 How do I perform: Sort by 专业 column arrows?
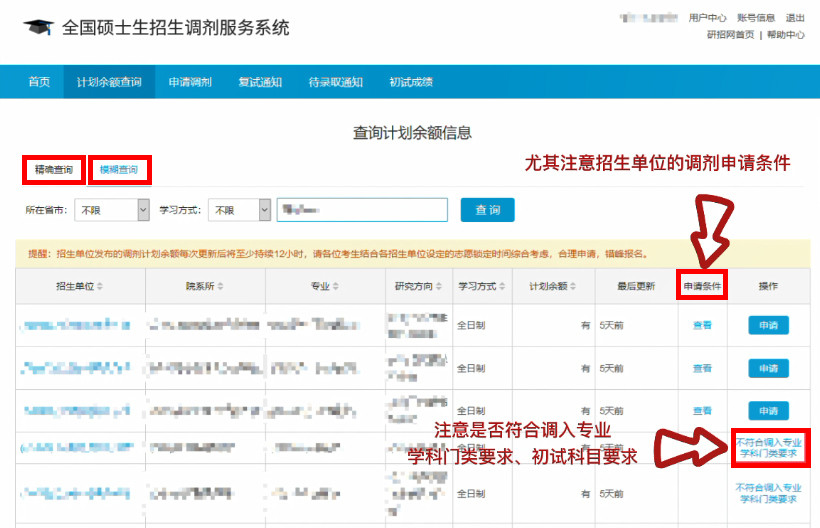click(x=336, y=286)
